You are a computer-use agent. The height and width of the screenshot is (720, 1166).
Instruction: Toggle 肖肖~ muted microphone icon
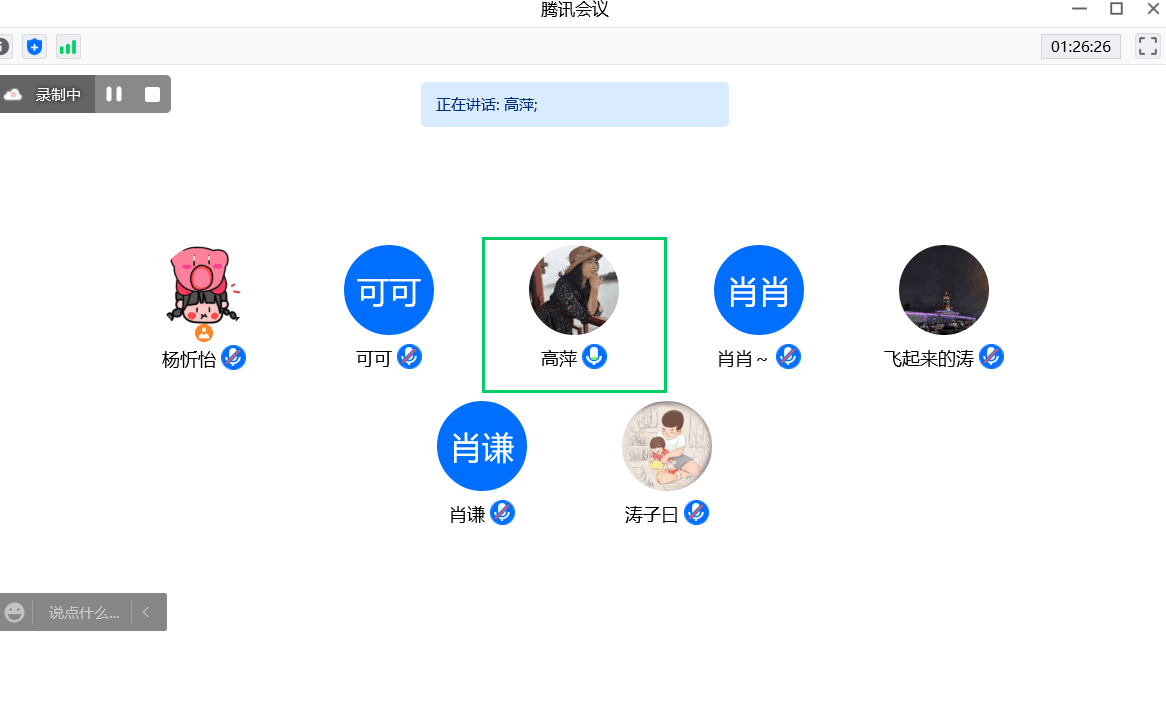[788, 357]
